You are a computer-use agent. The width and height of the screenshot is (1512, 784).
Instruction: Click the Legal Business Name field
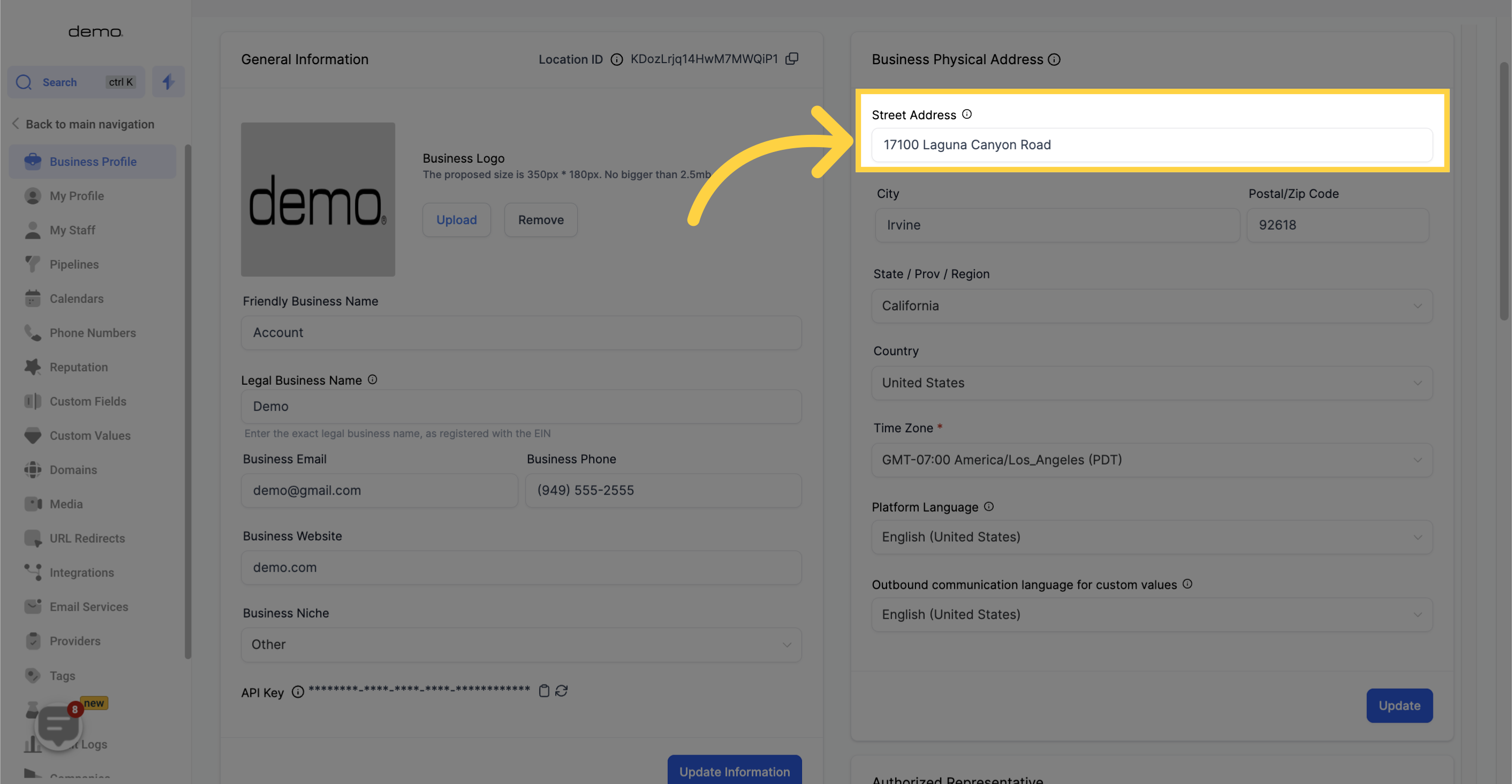521,407
